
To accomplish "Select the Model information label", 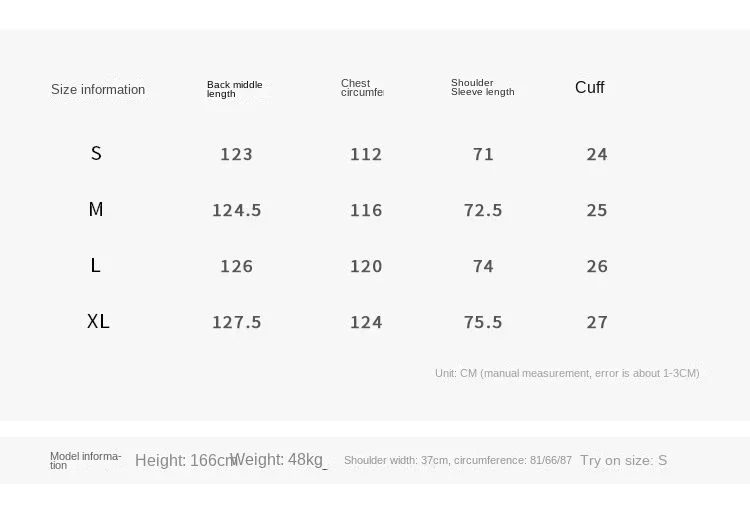I will click(x=85, y=460).
